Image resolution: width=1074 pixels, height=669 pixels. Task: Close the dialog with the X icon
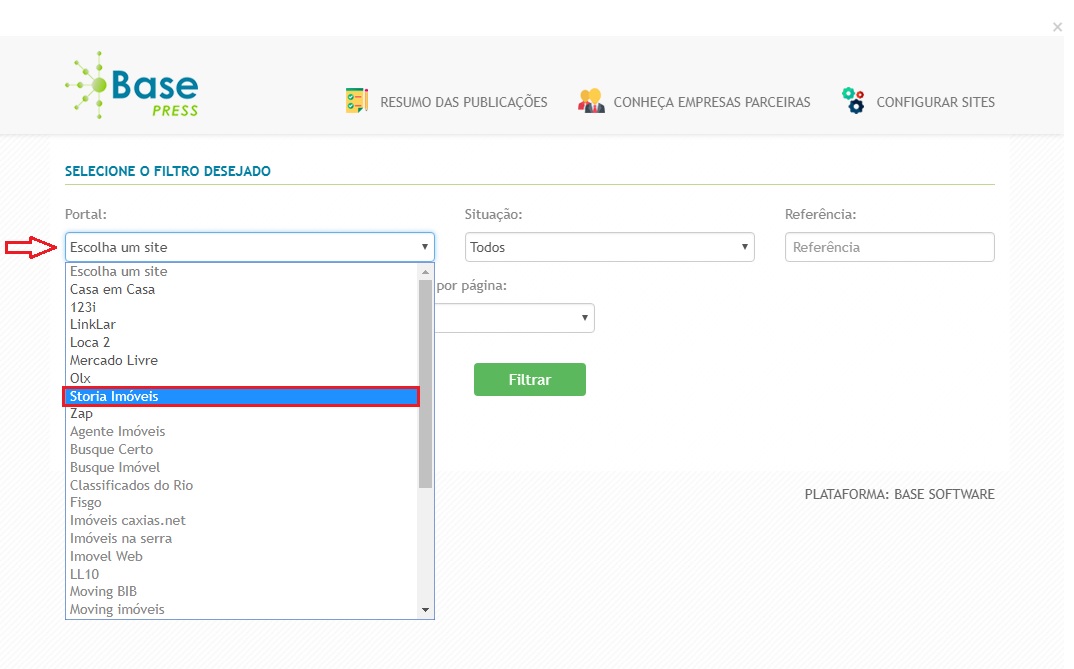pyautogui.click(x=1057, y=28)
